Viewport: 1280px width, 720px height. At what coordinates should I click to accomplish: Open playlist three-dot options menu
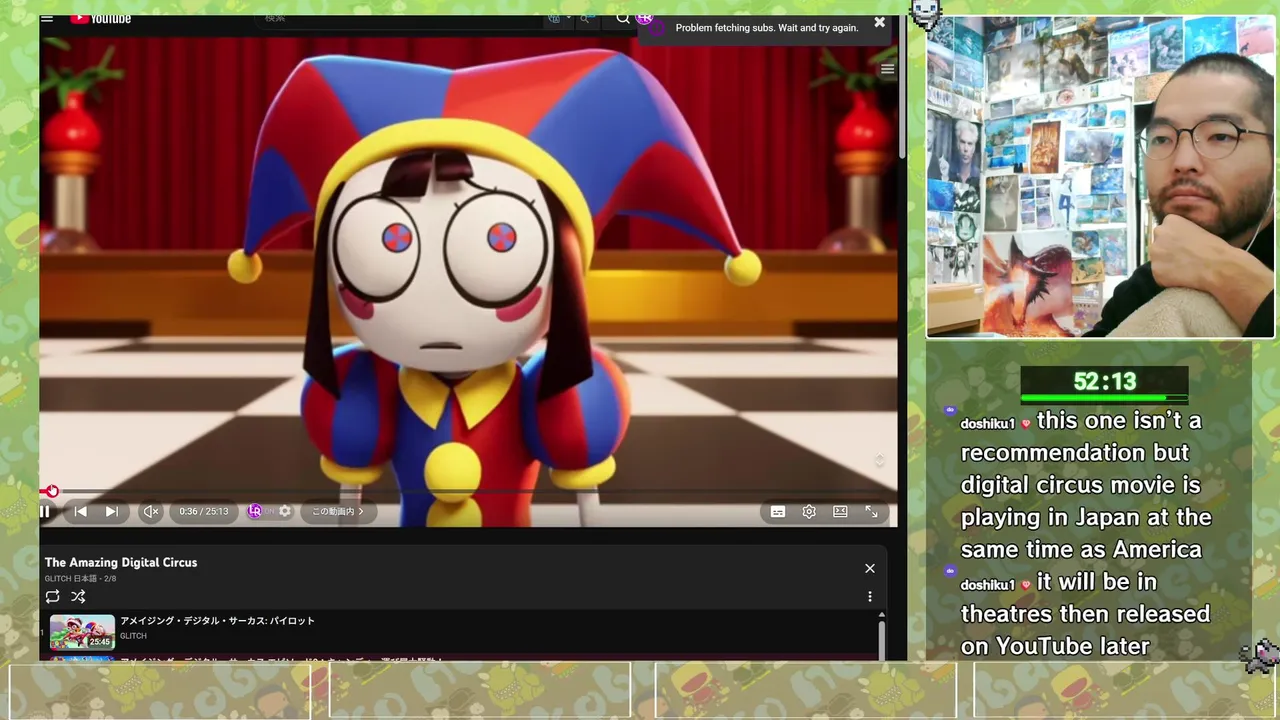[x=870, y=597]
